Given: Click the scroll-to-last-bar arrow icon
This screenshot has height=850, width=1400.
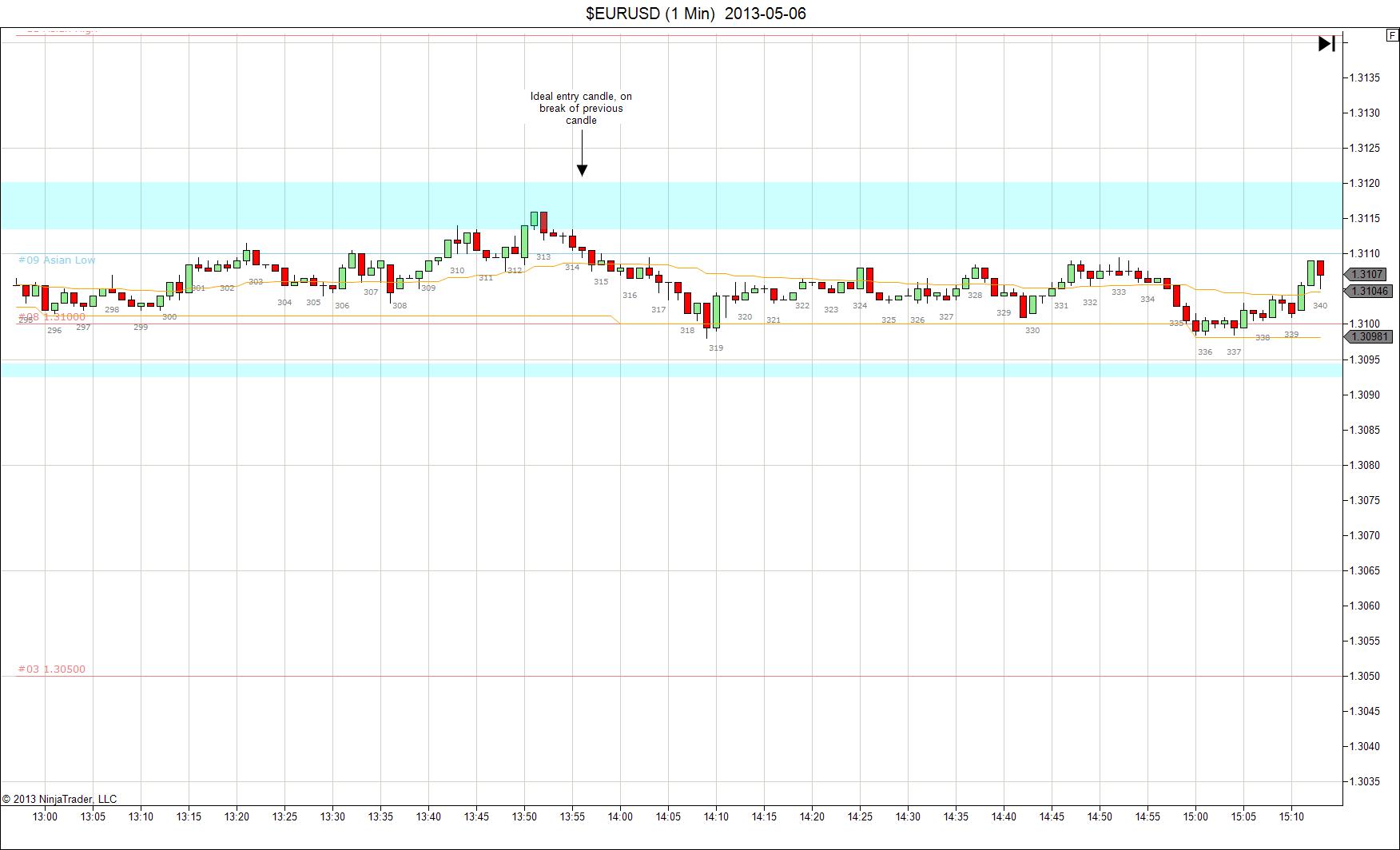Looking at the screenshot, I should [x=1326, y=43].
